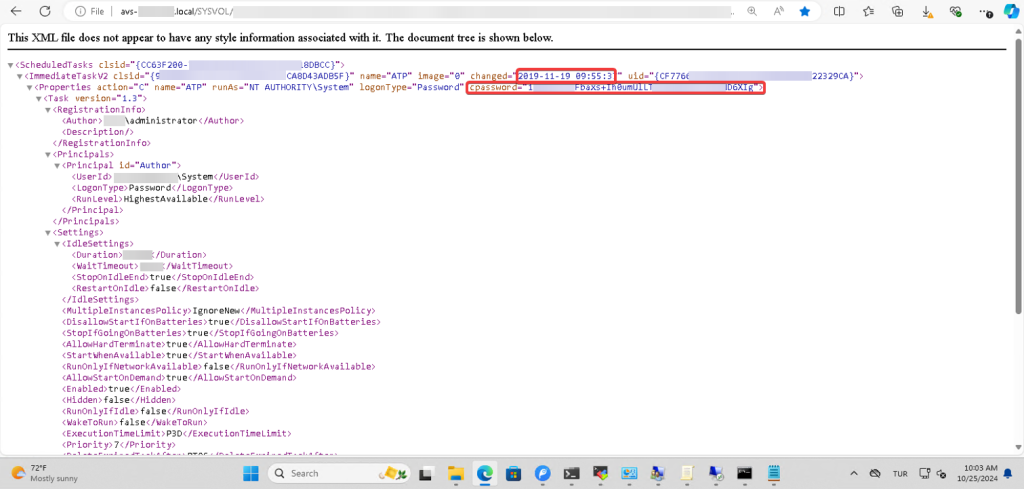Open the zoom magnifier in address bar
The image size is (1024, 489).
(752, 12)
